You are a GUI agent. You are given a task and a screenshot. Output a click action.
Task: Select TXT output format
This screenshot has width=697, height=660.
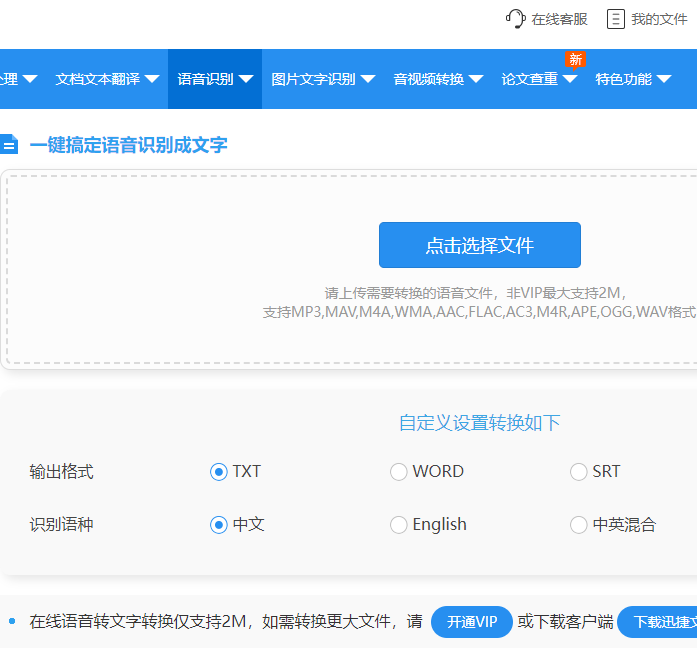[x=219, y=472]
